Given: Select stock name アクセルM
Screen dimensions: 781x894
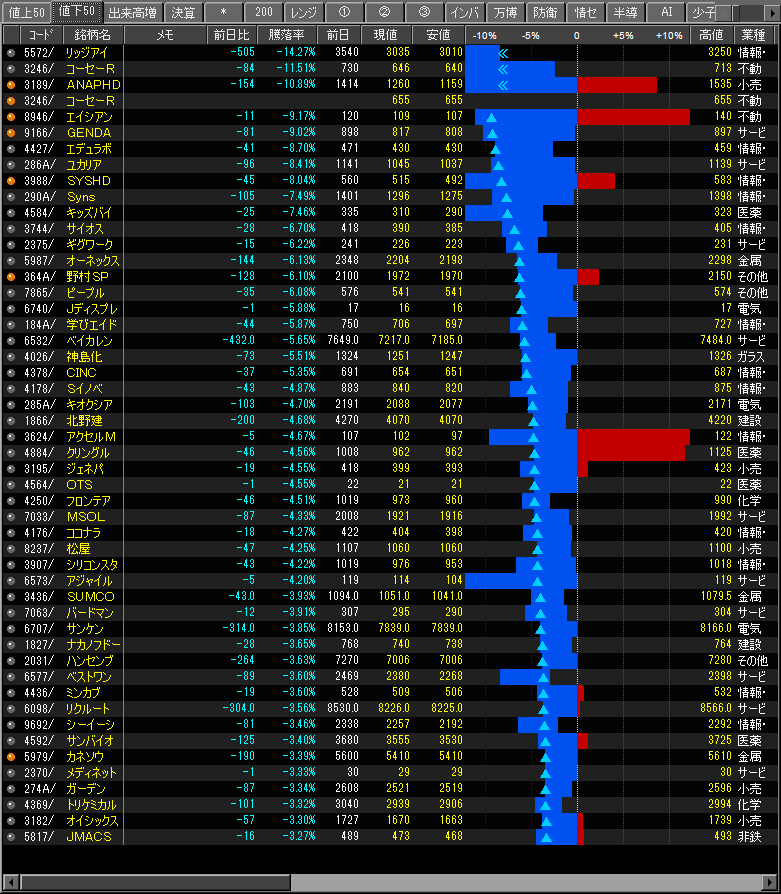Looking at the screenshot, I should [91, 437].
